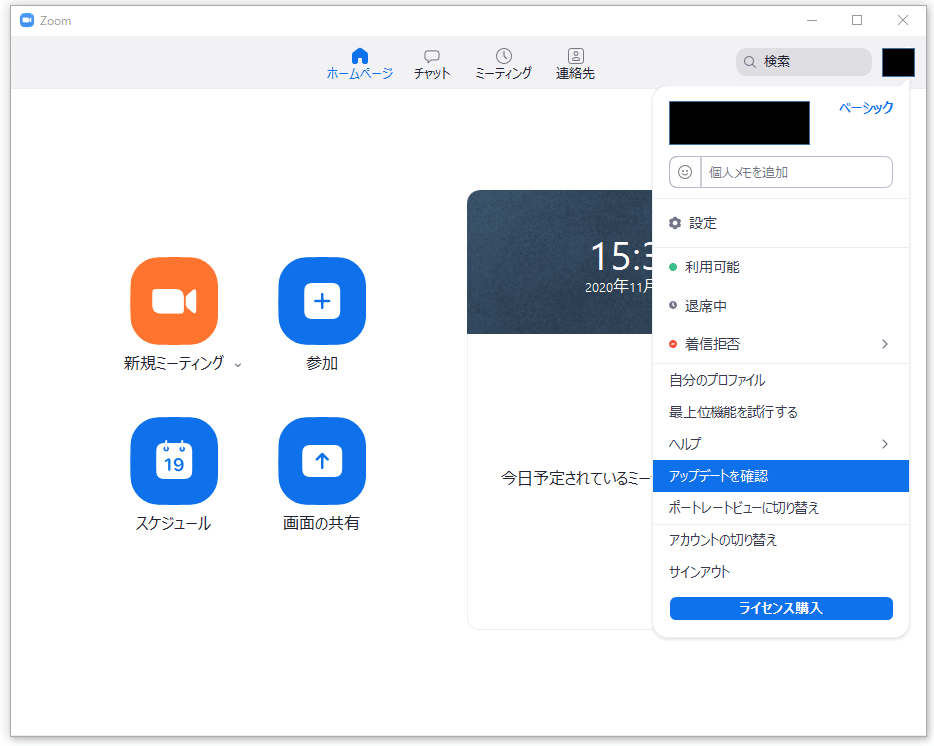Image resolution: width=934 pixels, height=746 pixels.
Task: Start a 新規ミーティング with orange camera icon
Action: coord(174,301)
